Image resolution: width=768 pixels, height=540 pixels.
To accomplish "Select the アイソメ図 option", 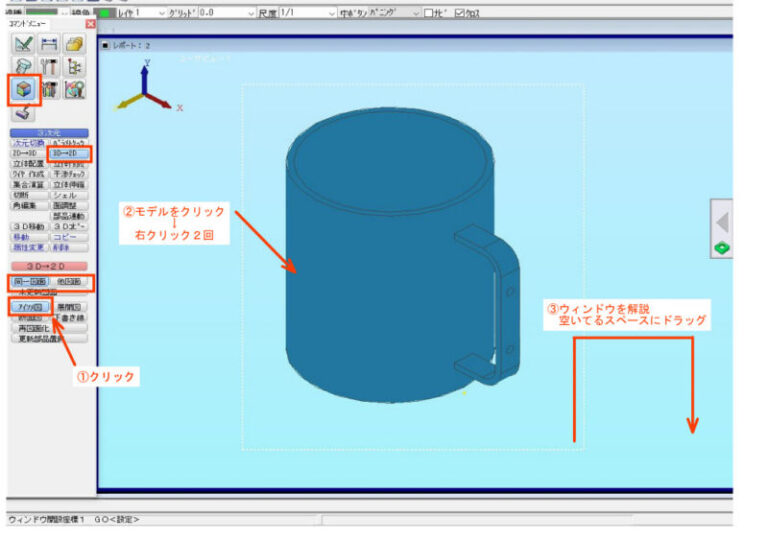I will (30, 307).
